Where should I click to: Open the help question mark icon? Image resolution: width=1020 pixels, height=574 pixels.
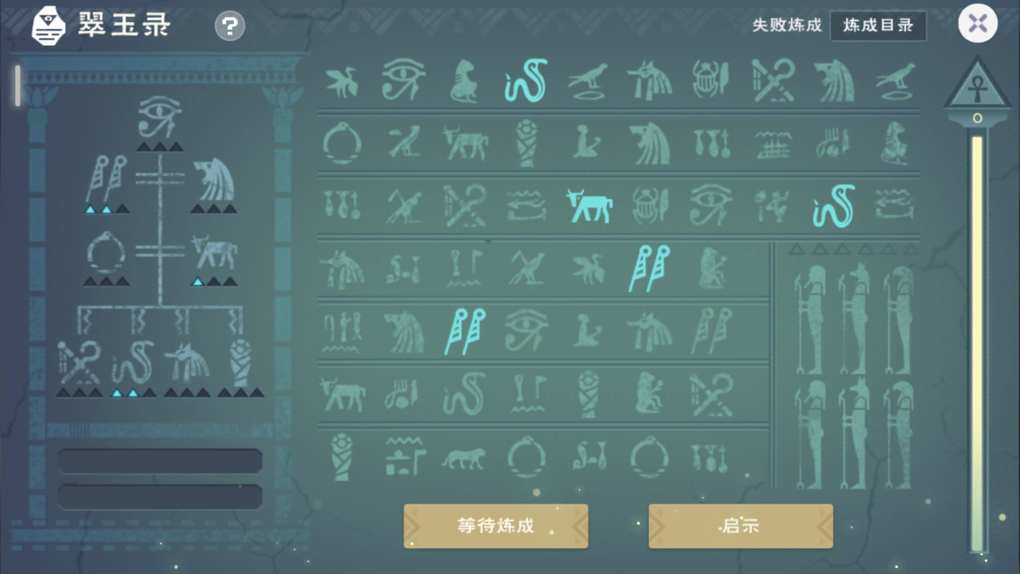[230, 27]
